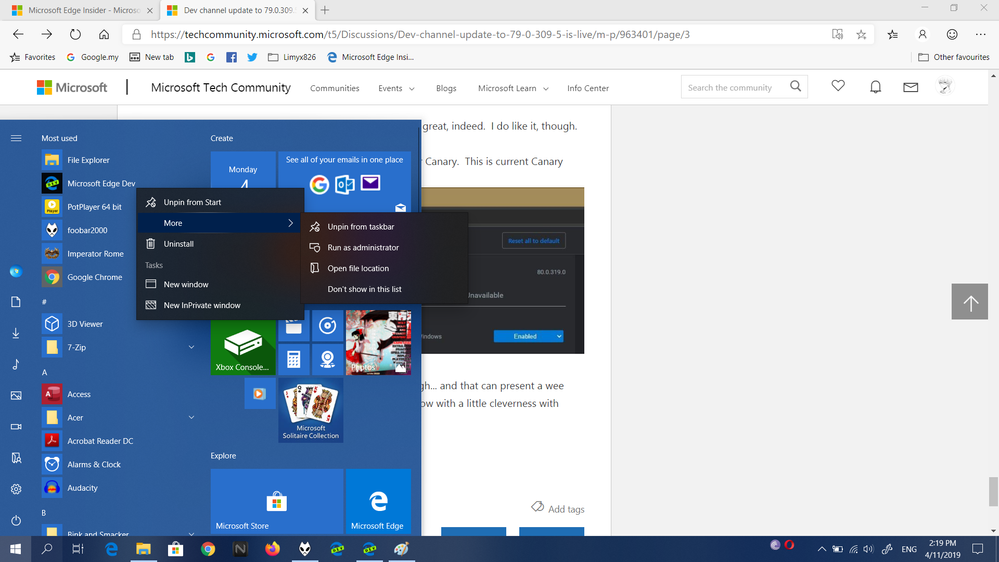999x562 pixels.
Task: Open Microsoft Store on the taskbar
Action: pyautogui.click(x=175, y=549)
